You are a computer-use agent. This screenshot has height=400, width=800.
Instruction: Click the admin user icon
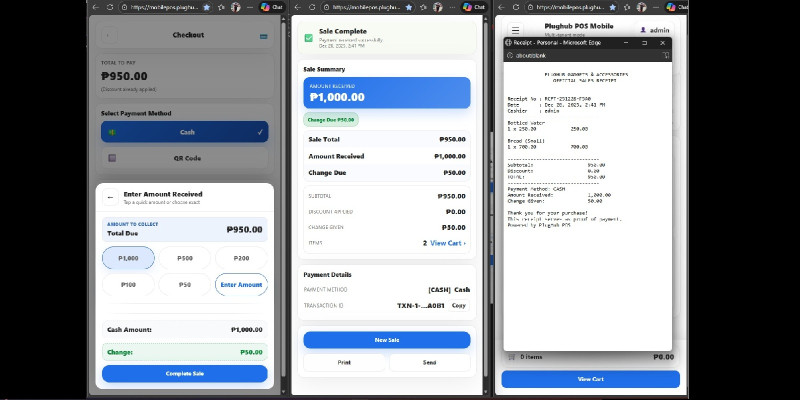click(643, 31)
